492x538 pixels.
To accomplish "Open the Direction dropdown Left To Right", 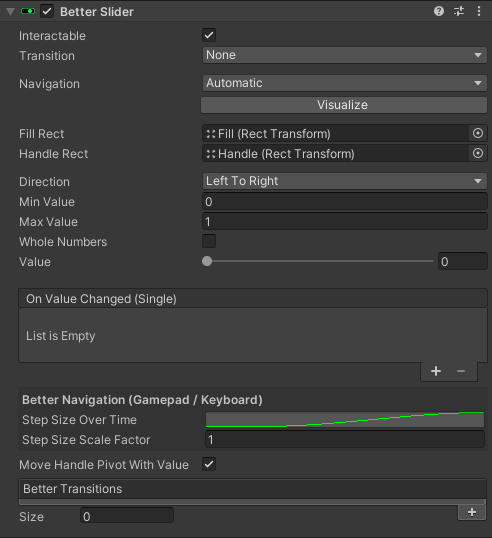I will (x=345, y=181).
